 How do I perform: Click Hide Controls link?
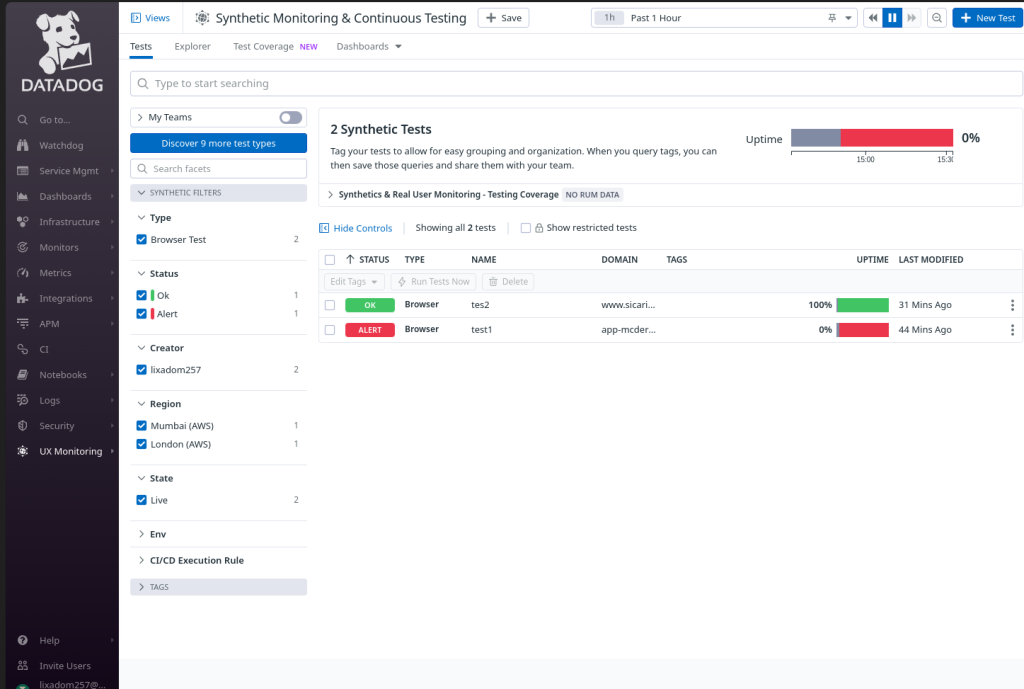(356, 228)
